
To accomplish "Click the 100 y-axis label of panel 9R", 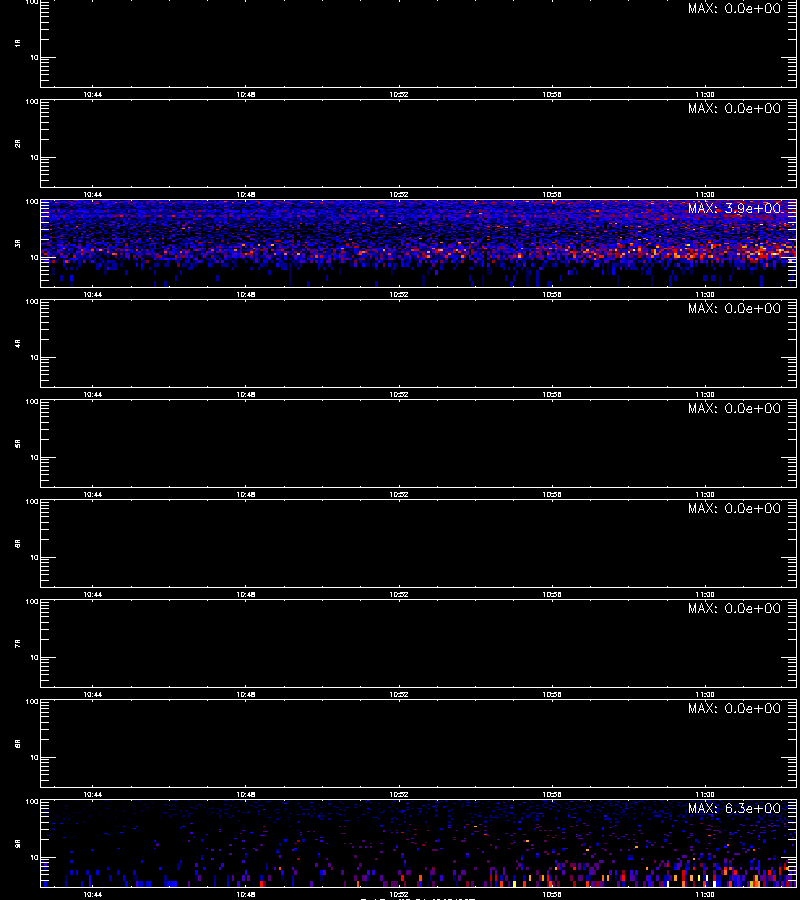I will [32, 802].
